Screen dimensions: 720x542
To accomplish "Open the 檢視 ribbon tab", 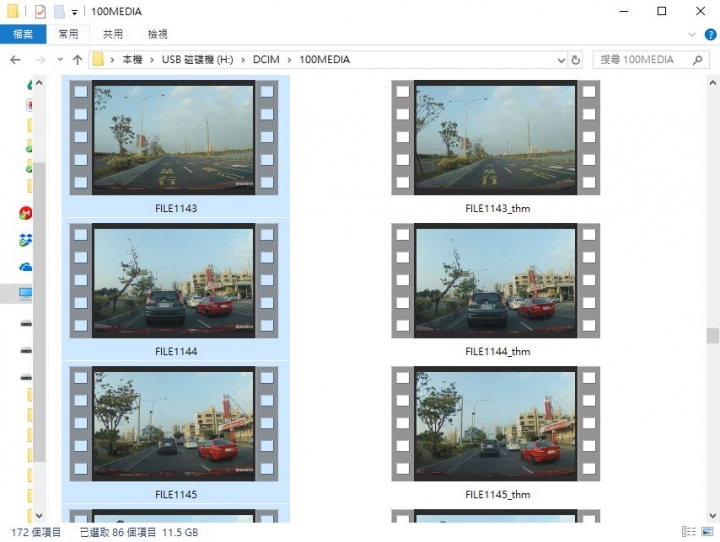I will click(157, 34).
